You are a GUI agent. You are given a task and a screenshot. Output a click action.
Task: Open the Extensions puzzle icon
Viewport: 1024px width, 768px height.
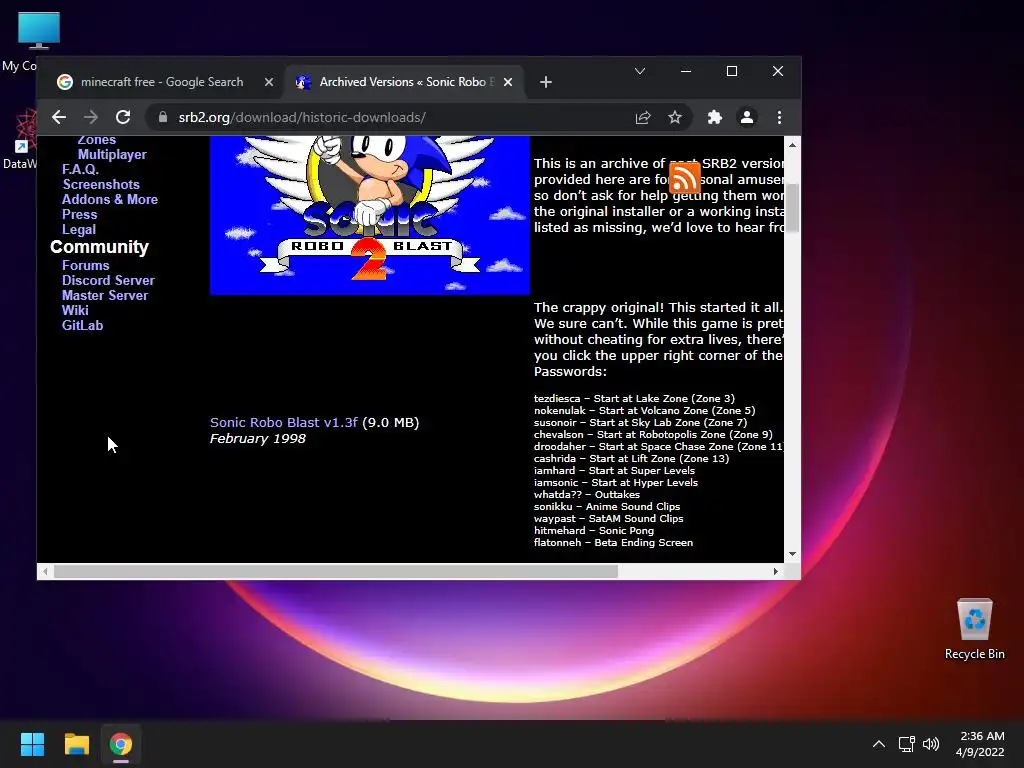714,118
